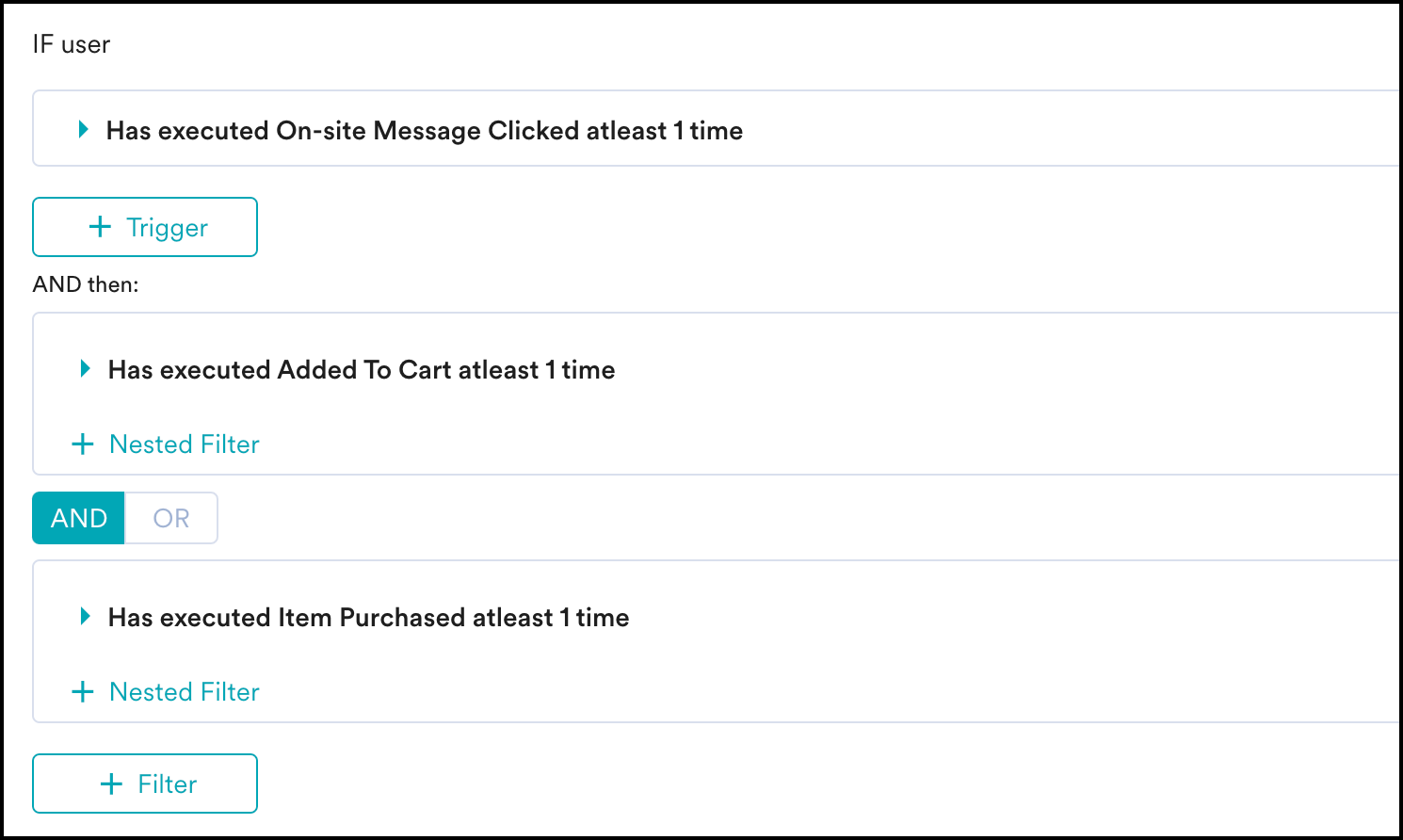This screenshot has height=840, width=1403.
Task: Open the 'Has executed Added To Cart' text
Action: (x=362, y=370)
